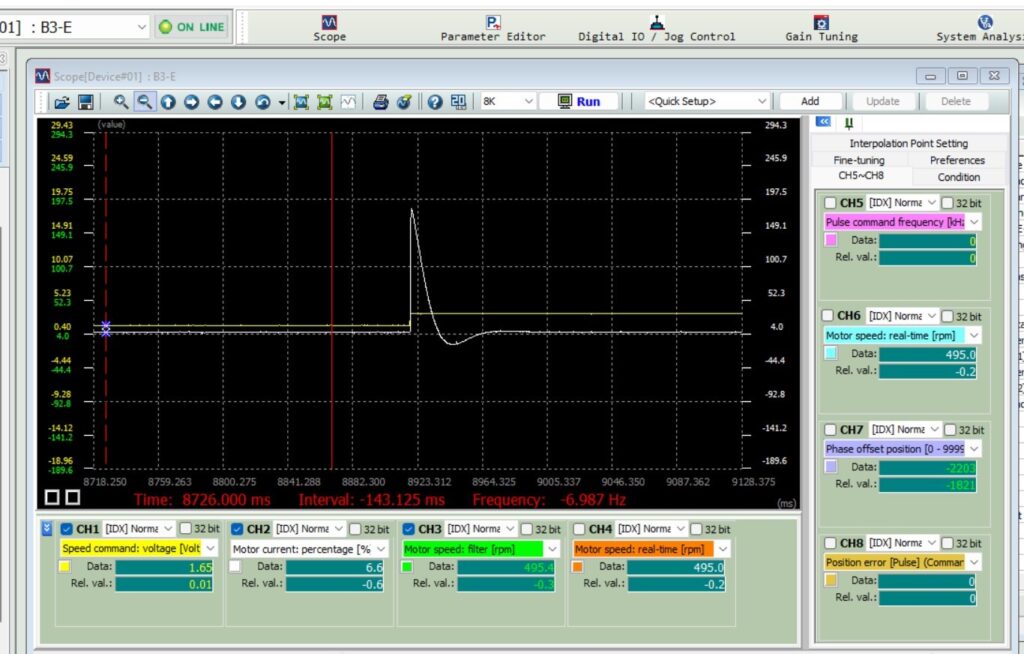Pan waveform right with the right arrow icon
The height and width of the screenshot is (654, 1024).
tap(191, 101)
